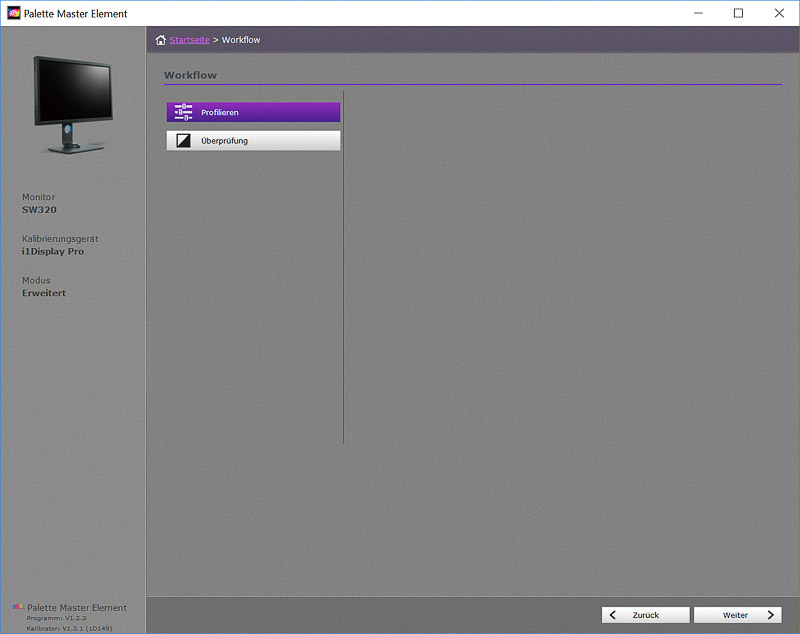The width and height of the screenshot is (800, 634).
Task: Click the Monitor label in sidebar
Action: point(38,197)
